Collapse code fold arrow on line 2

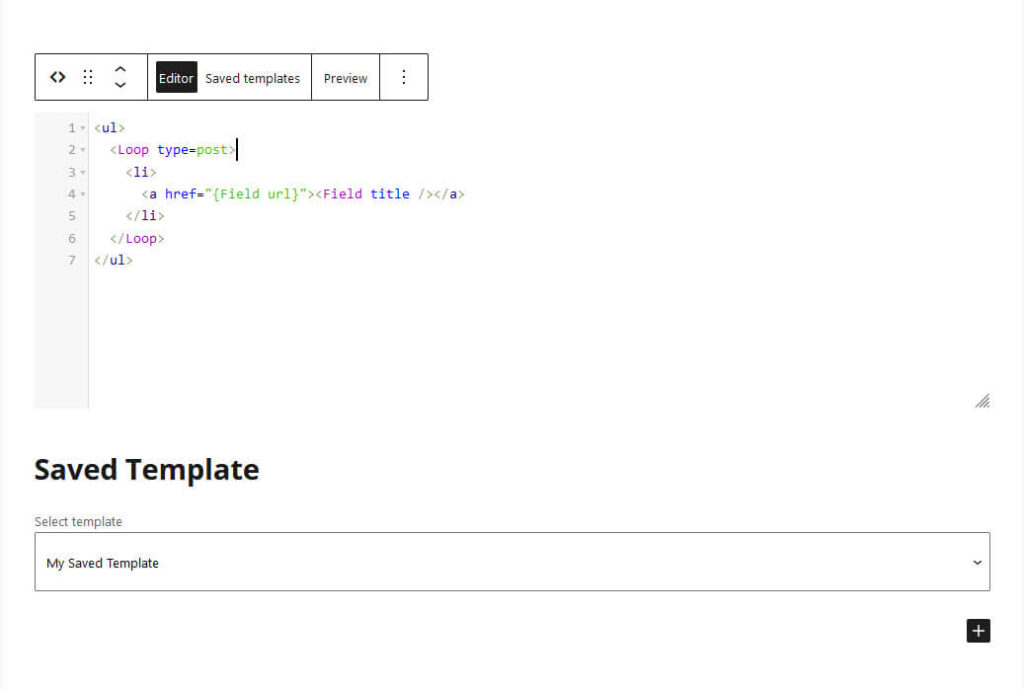click(83, 150)
